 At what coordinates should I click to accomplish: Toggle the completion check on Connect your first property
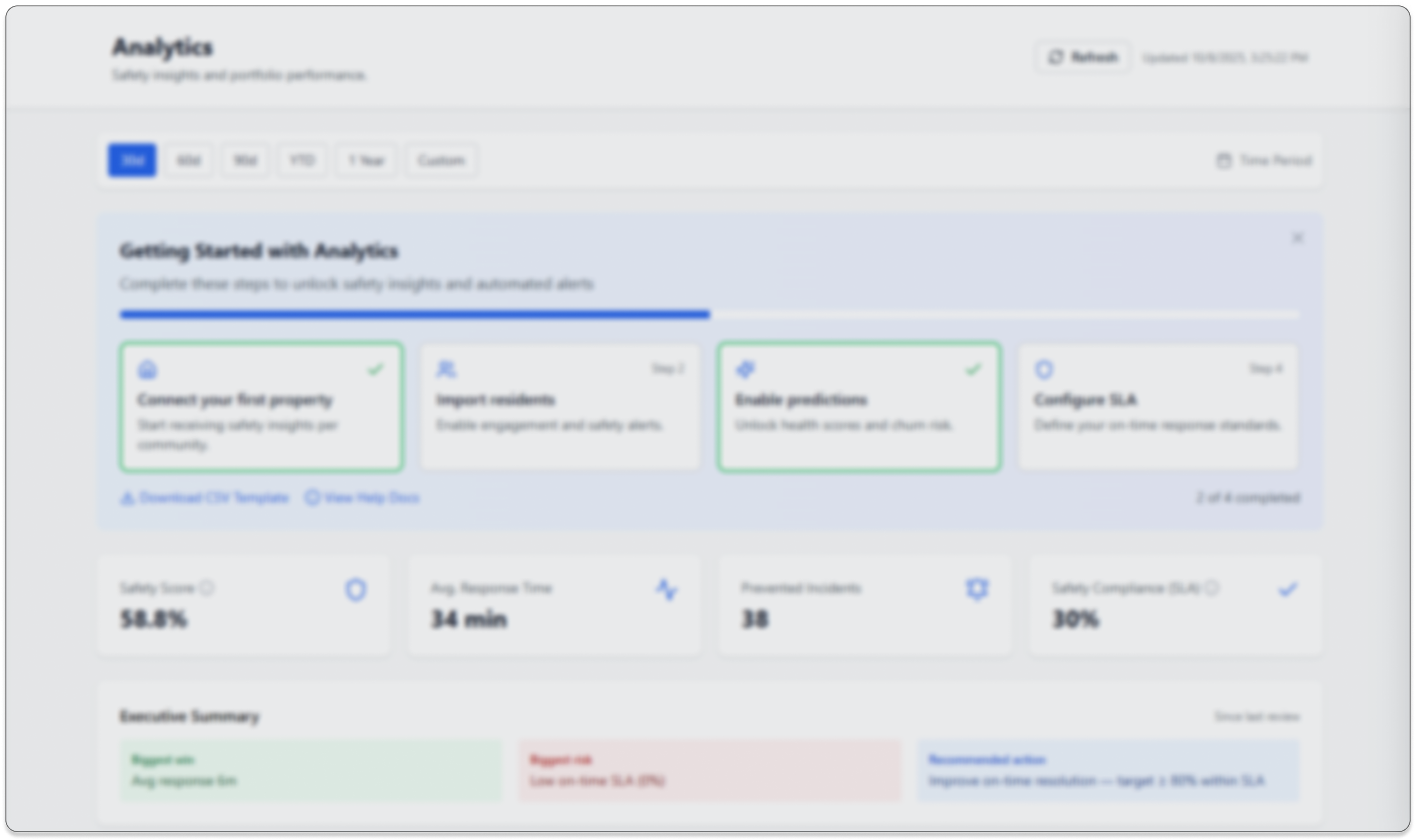[375, 369]
